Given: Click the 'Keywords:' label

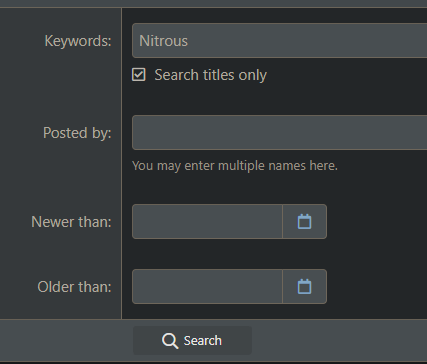Looking at the screenshot, I should pyautogui.click(x=78, y=41).
